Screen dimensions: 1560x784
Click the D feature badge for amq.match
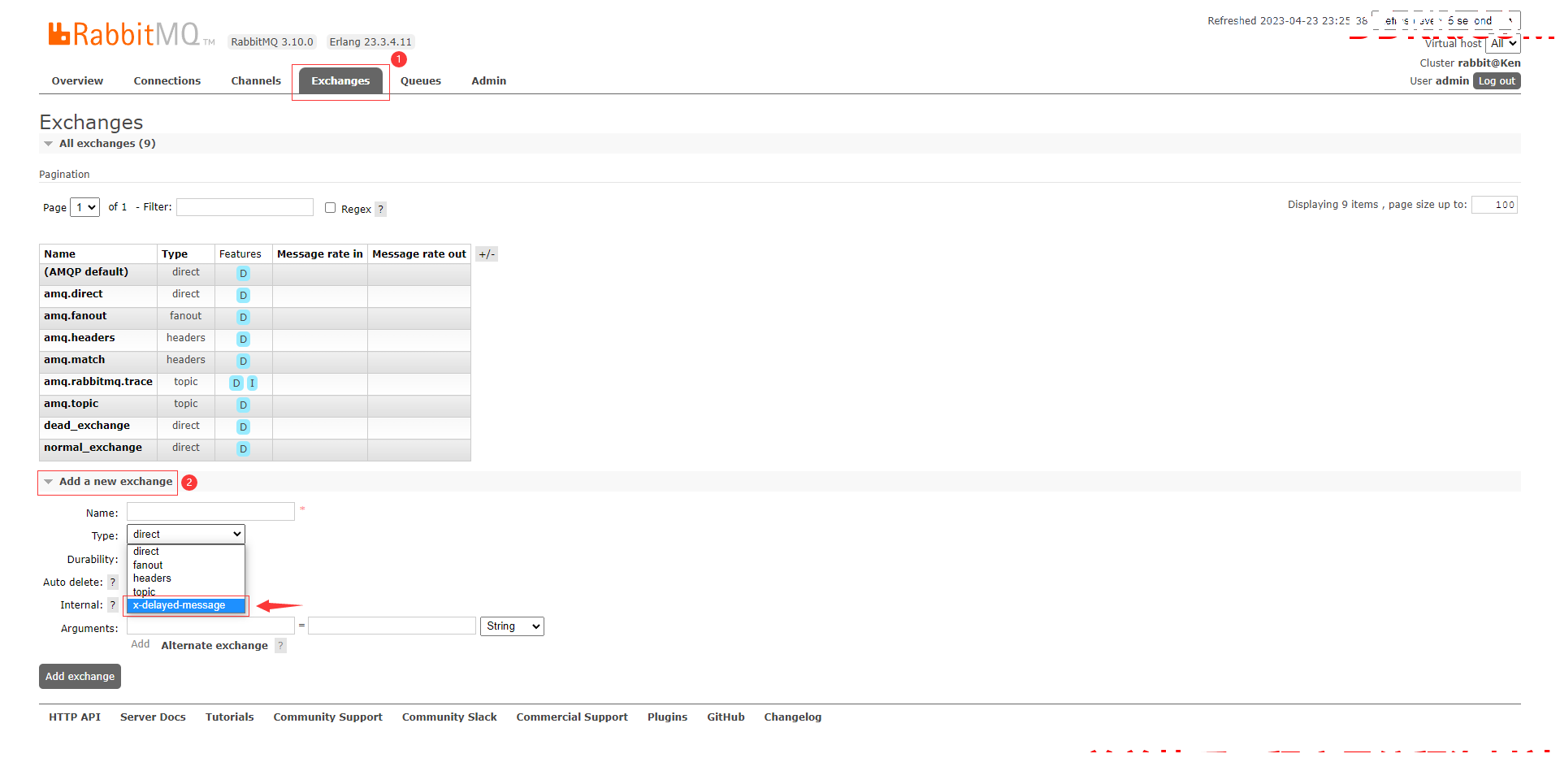pos(243,362)
